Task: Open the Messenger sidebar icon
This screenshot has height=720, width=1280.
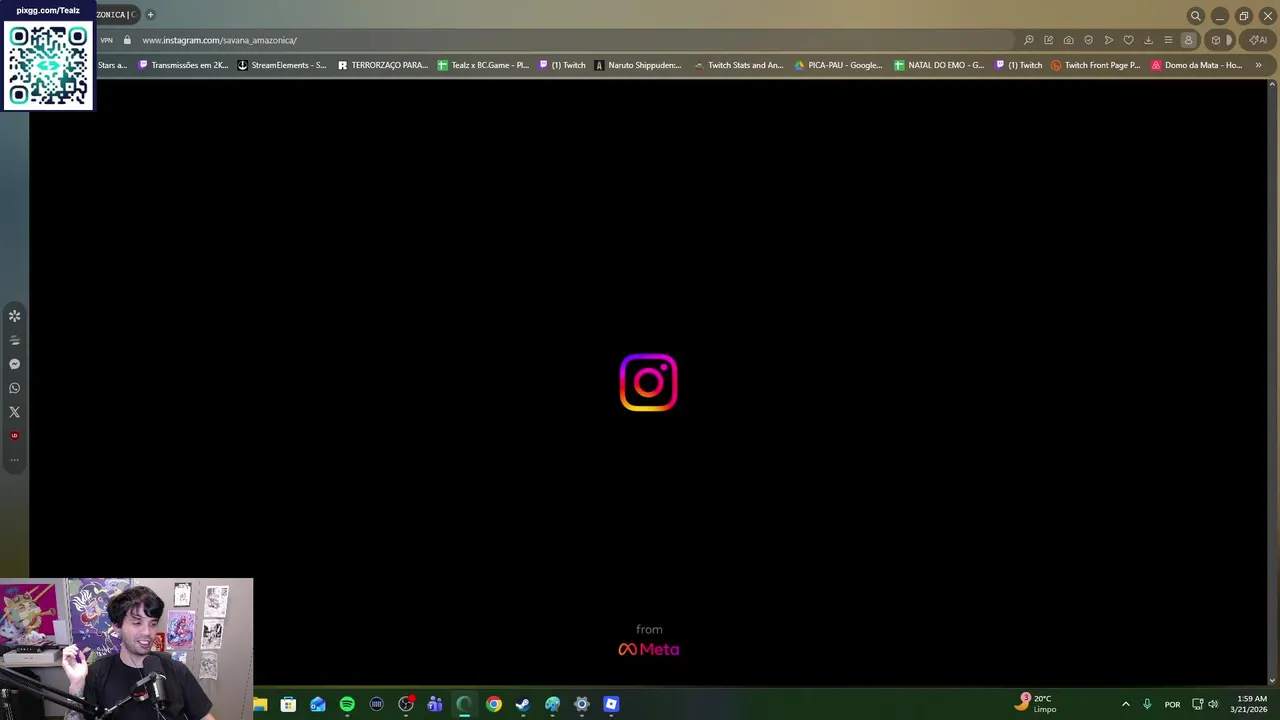Action: coord(14,364)
